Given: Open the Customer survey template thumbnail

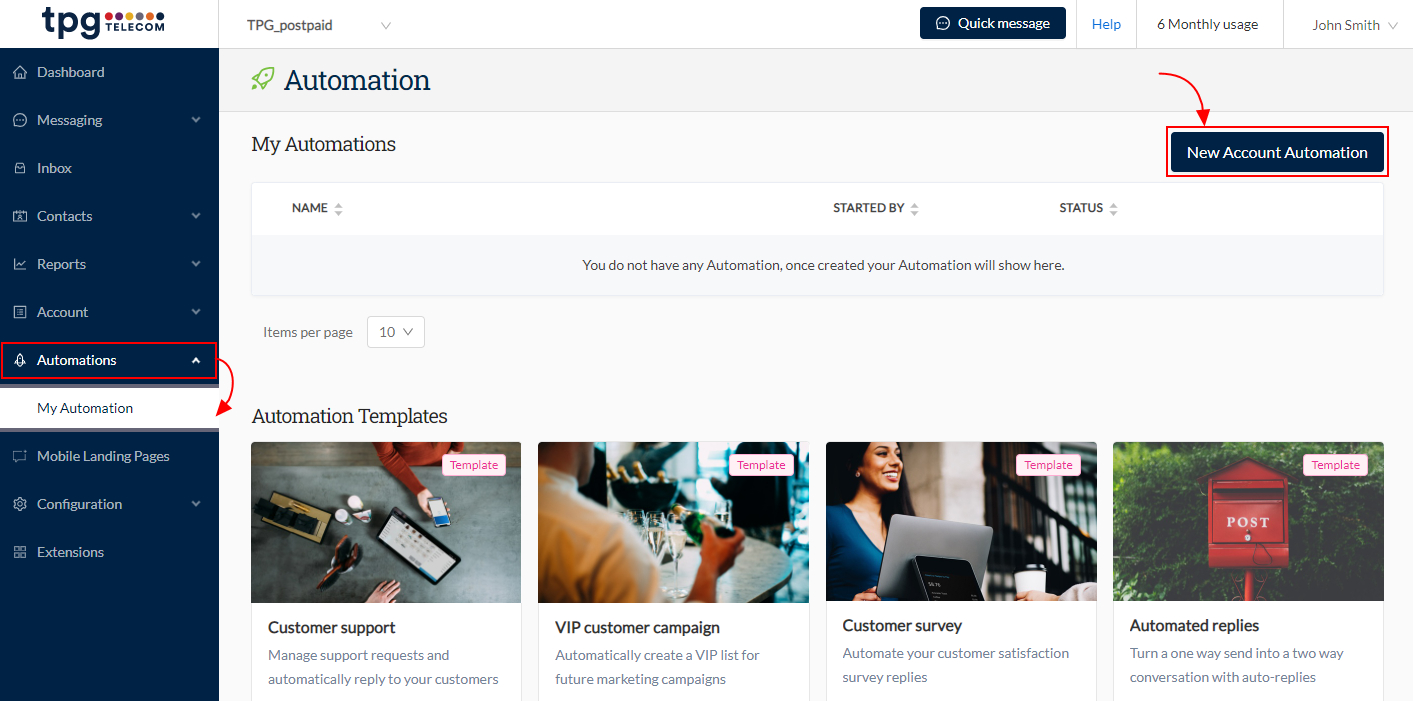Looking at the screenshot, I should pos(960,521).
